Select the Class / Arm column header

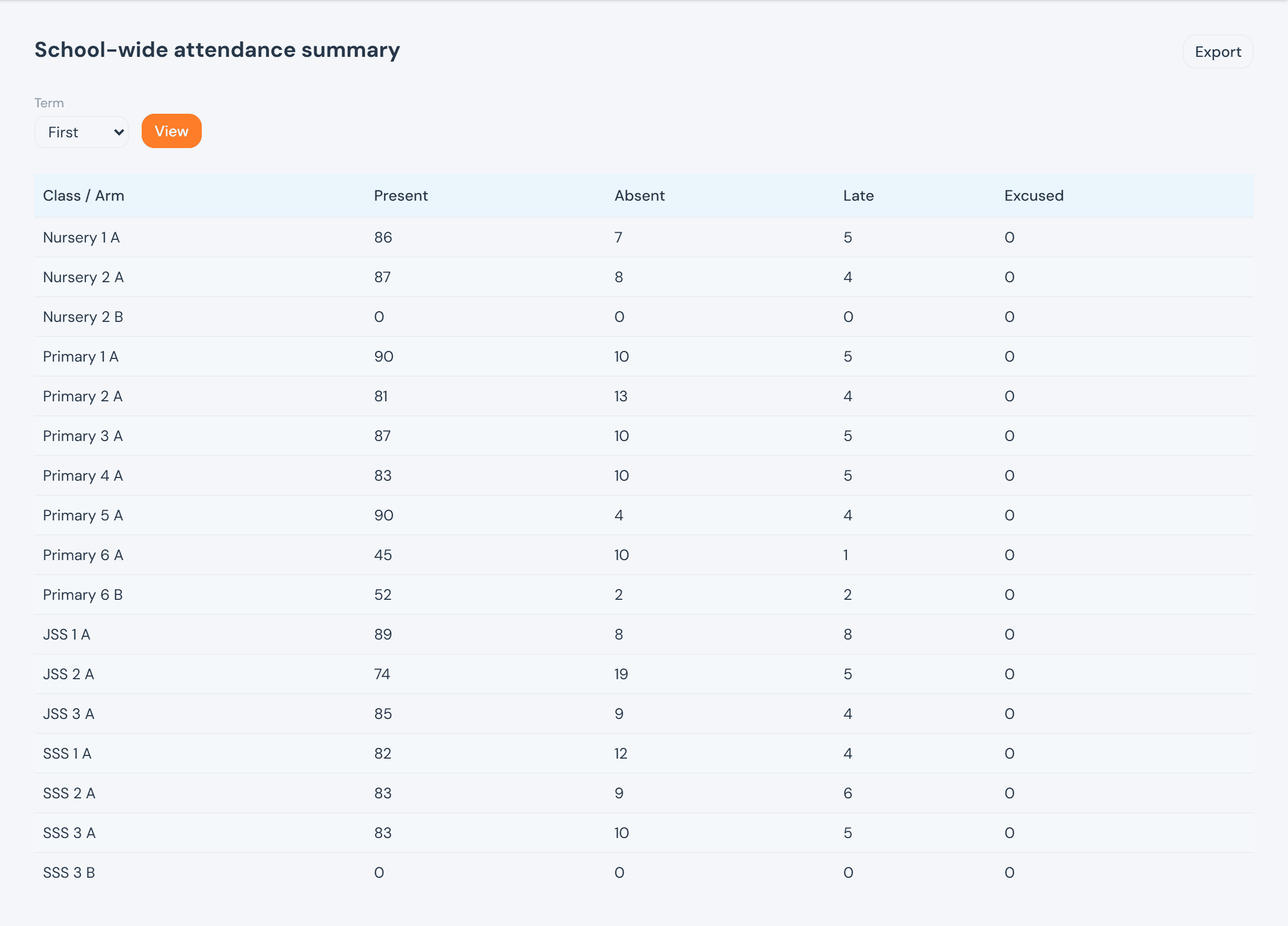pyautogui.click(x=84, y=196)
